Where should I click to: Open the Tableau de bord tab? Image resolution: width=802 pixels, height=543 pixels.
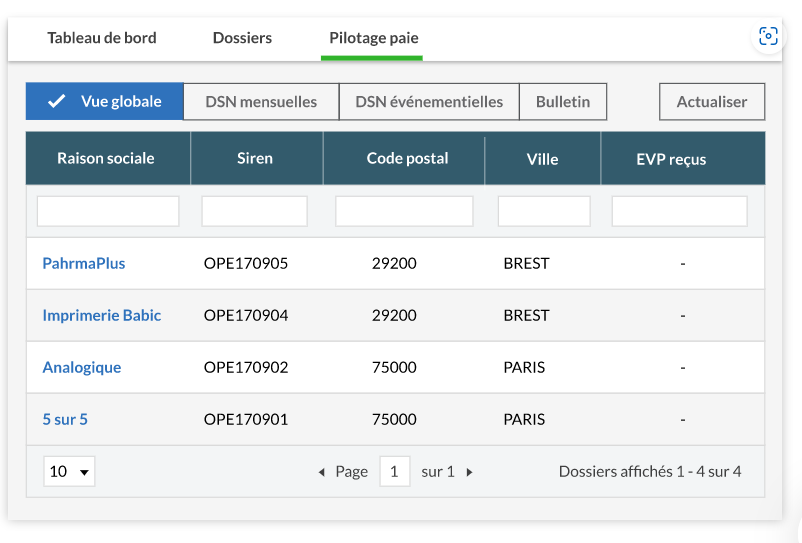click(102, 38)
